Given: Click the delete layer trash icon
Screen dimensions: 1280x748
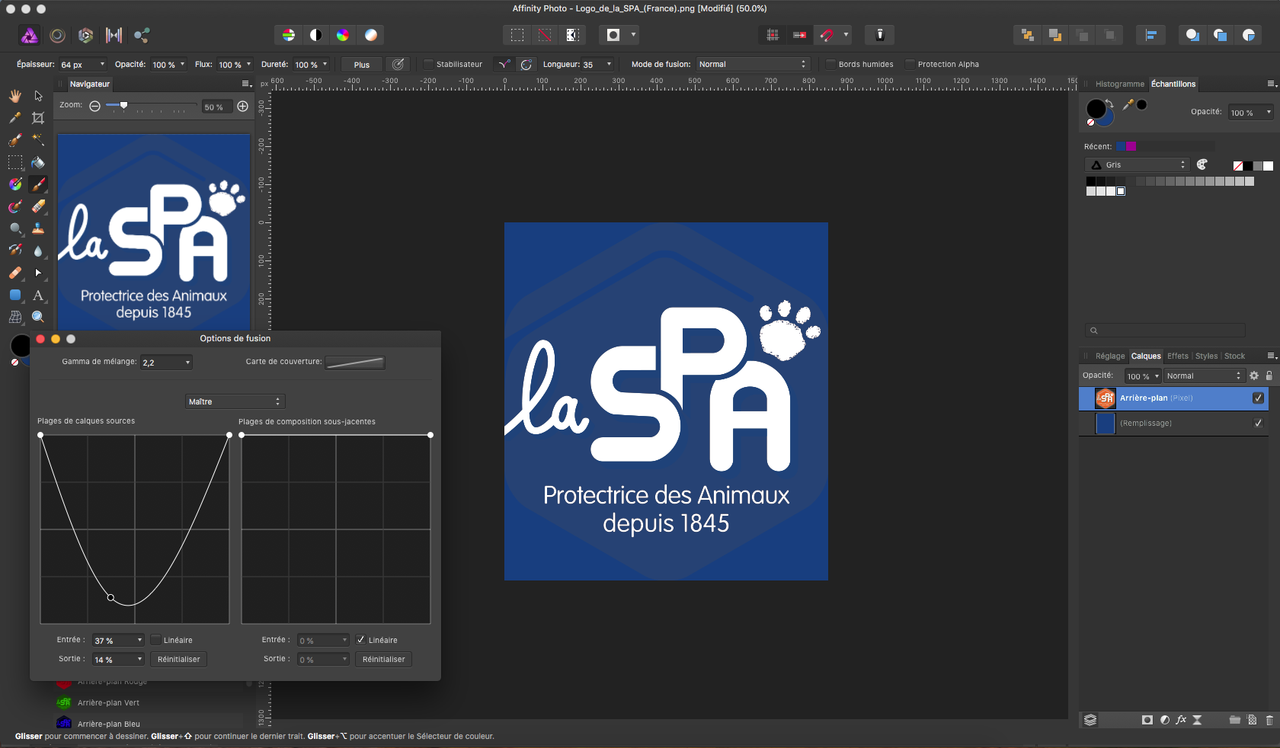Looking at the screenshot, I should click(1270, 720).
